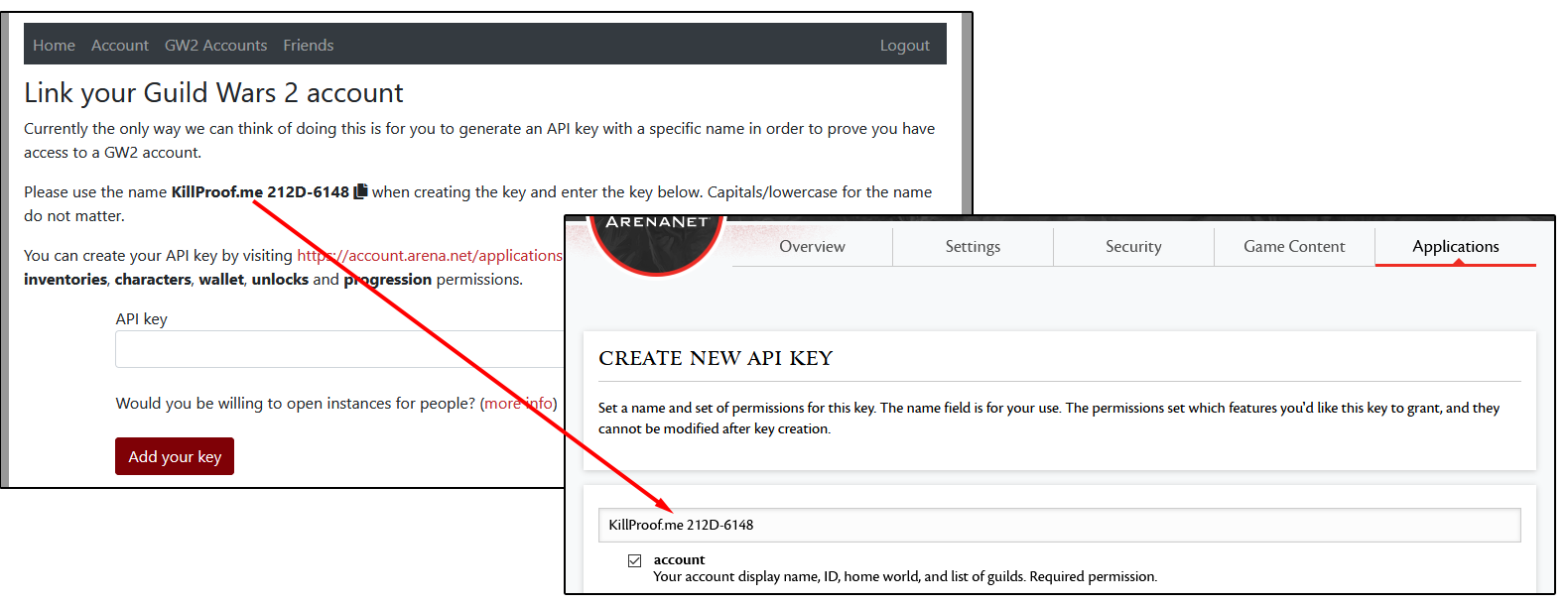This screenshot has height=605, width=1568.
Task: Select the bold KillProof.me 212D-6148 text
Action: 260,192
